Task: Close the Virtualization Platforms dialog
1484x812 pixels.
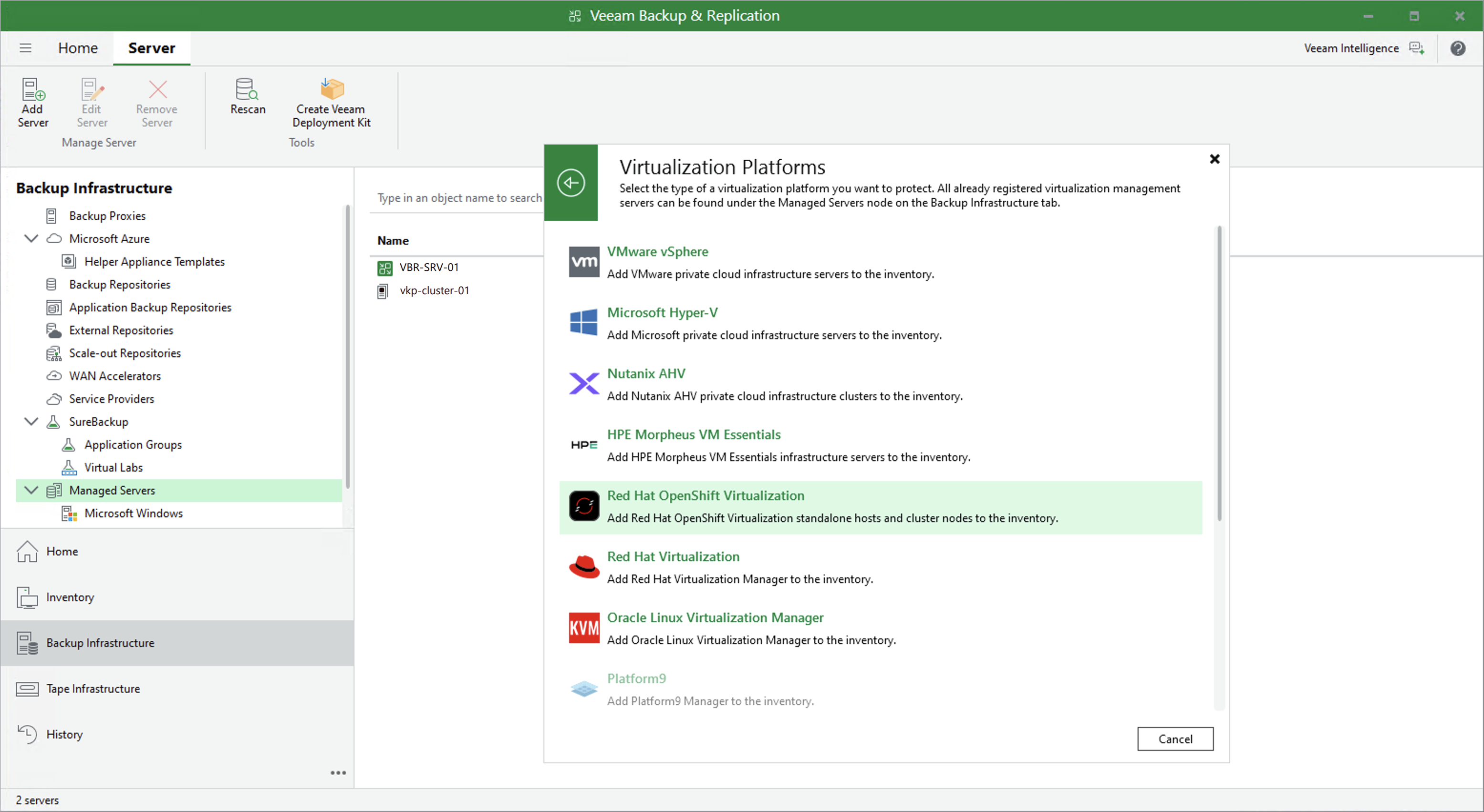Action: point(1214,159)
